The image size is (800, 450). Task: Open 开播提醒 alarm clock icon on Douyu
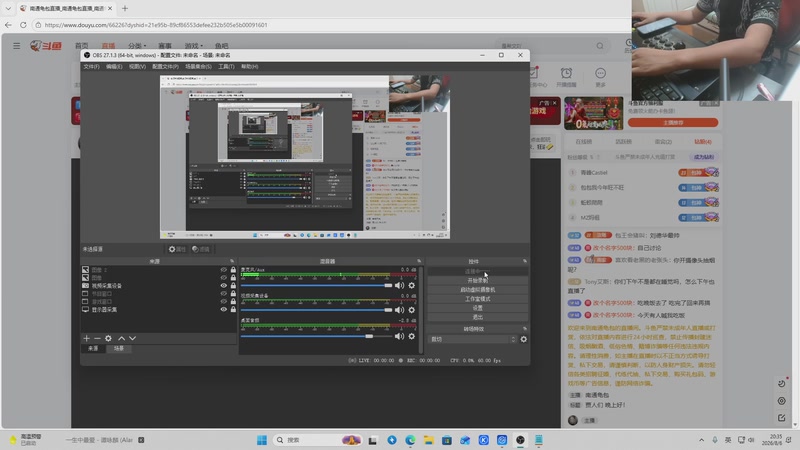pyautogui.click(x=566, y=73)
